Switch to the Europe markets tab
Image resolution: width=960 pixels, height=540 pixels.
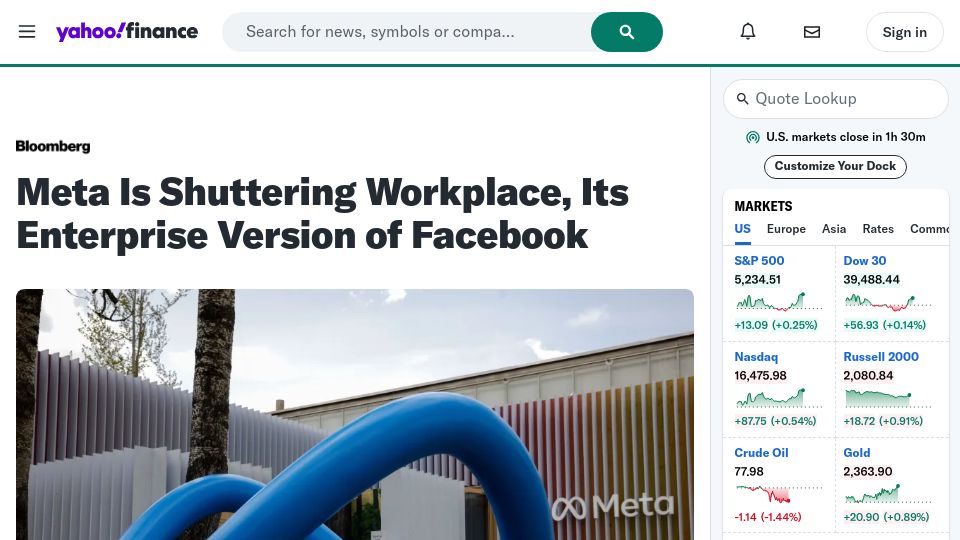click(786, 229)
